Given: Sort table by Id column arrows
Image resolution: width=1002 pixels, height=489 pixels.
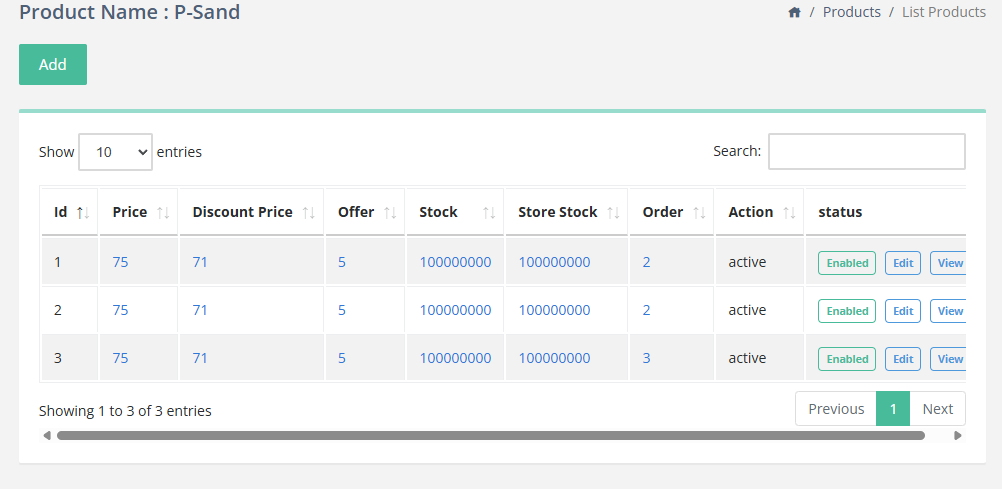Looking at the screenshot, I should (x=84, y=213).
